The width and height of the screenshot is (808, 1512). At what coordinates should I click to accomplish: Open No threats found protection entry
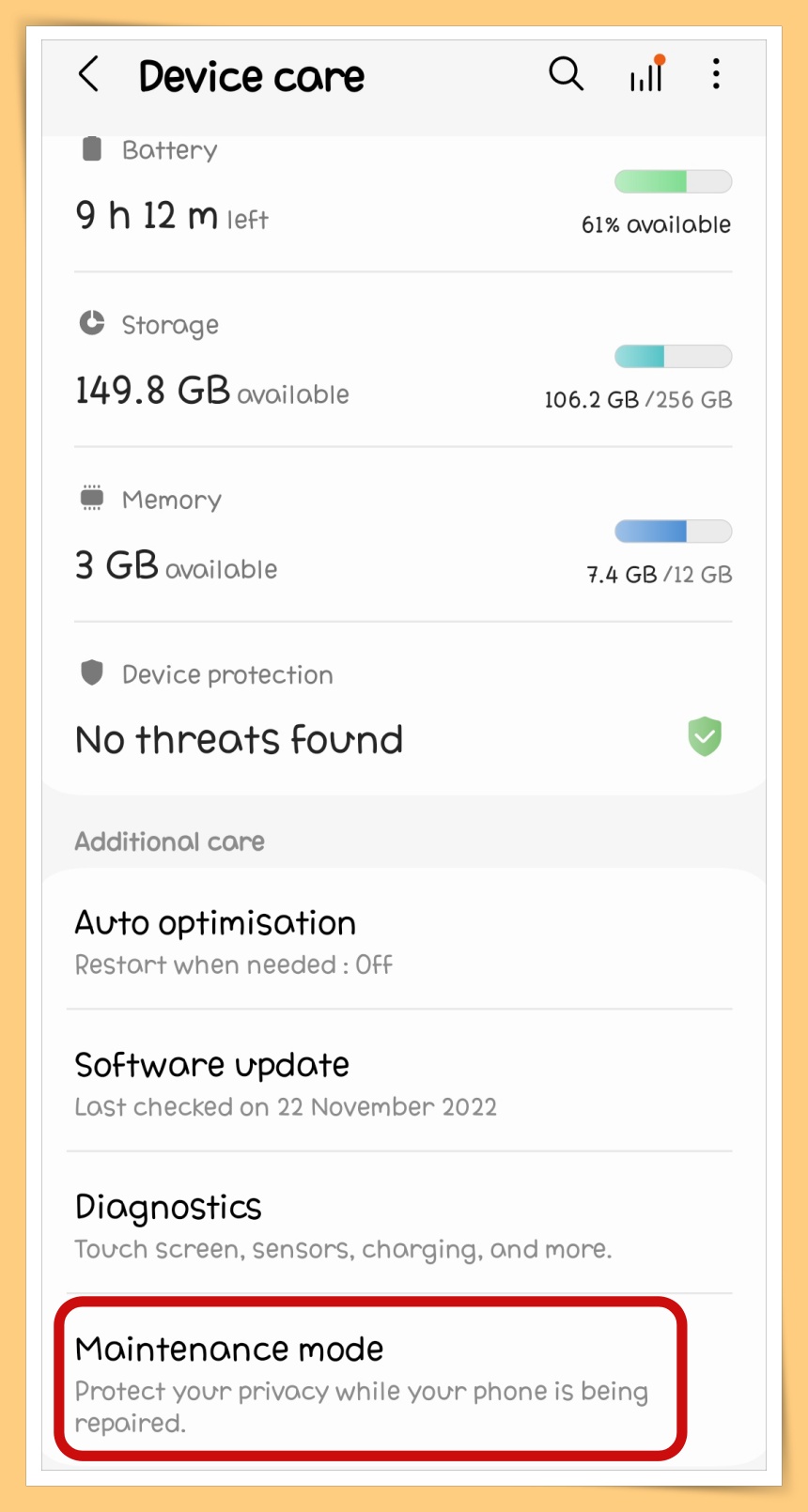pos(403,709)
